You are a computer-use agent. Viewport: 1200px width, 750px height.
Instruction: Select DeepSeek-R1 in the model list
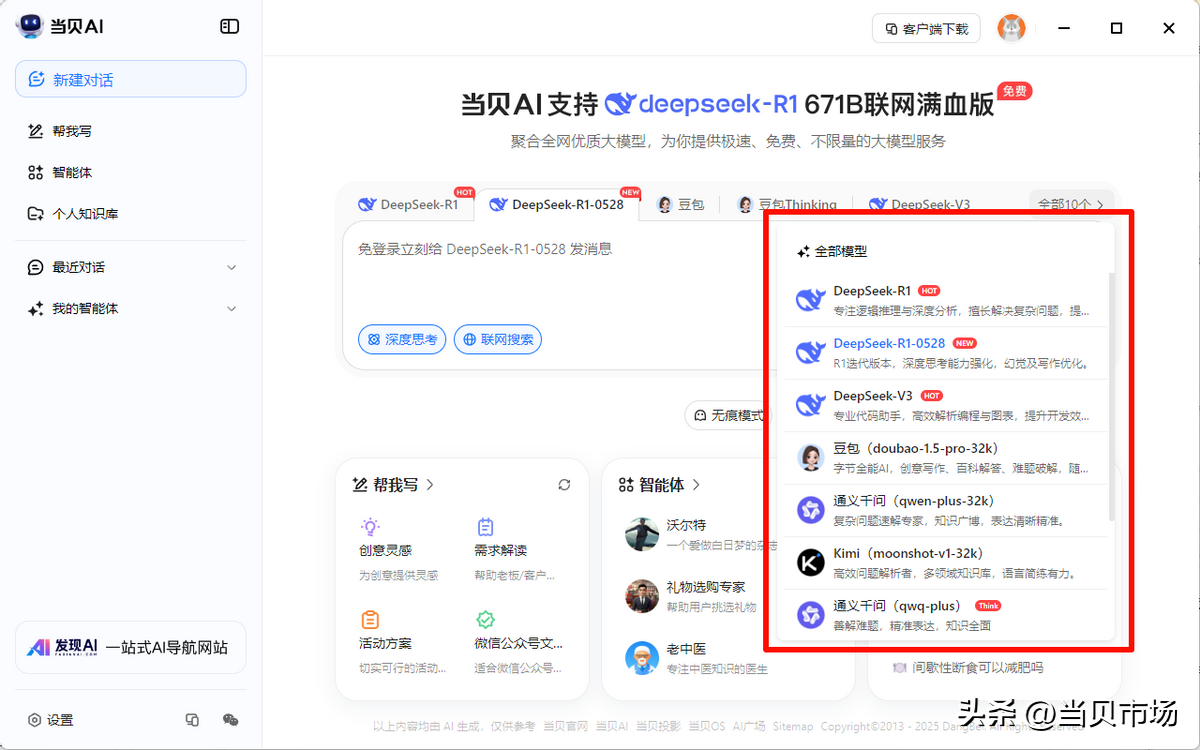tap(945, 300)
